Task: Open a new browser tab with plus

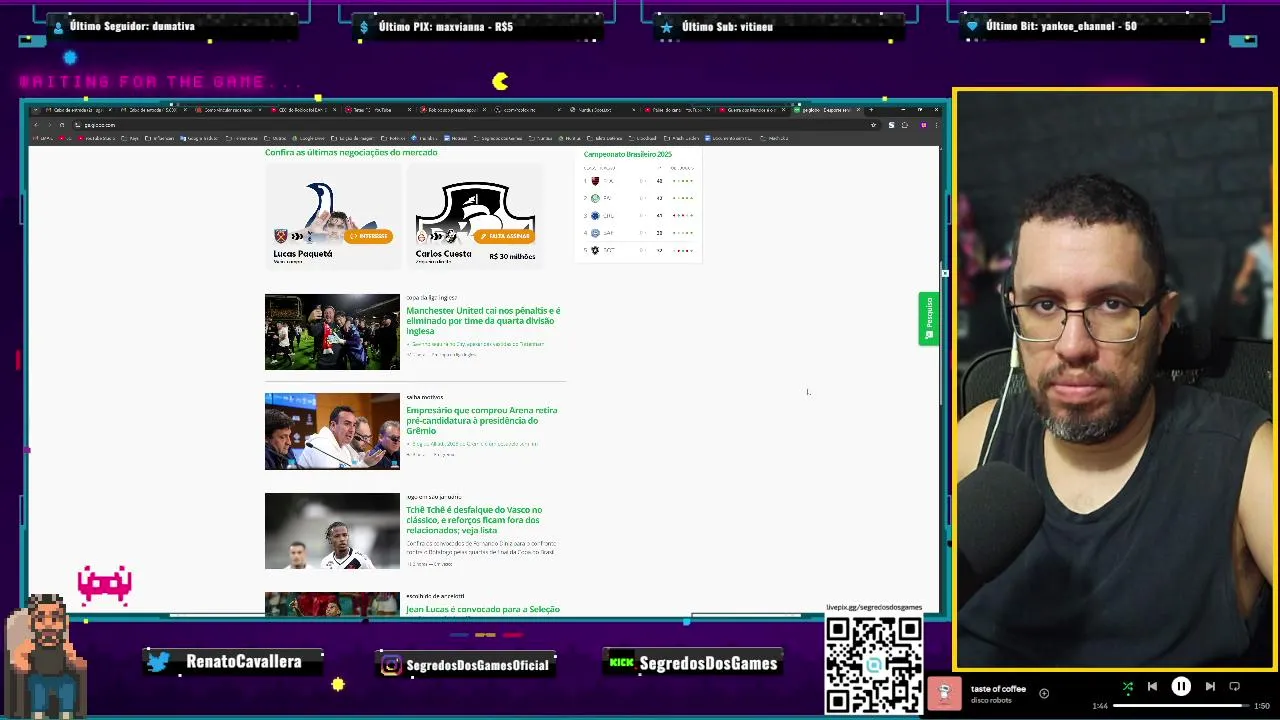Action: 871,110
